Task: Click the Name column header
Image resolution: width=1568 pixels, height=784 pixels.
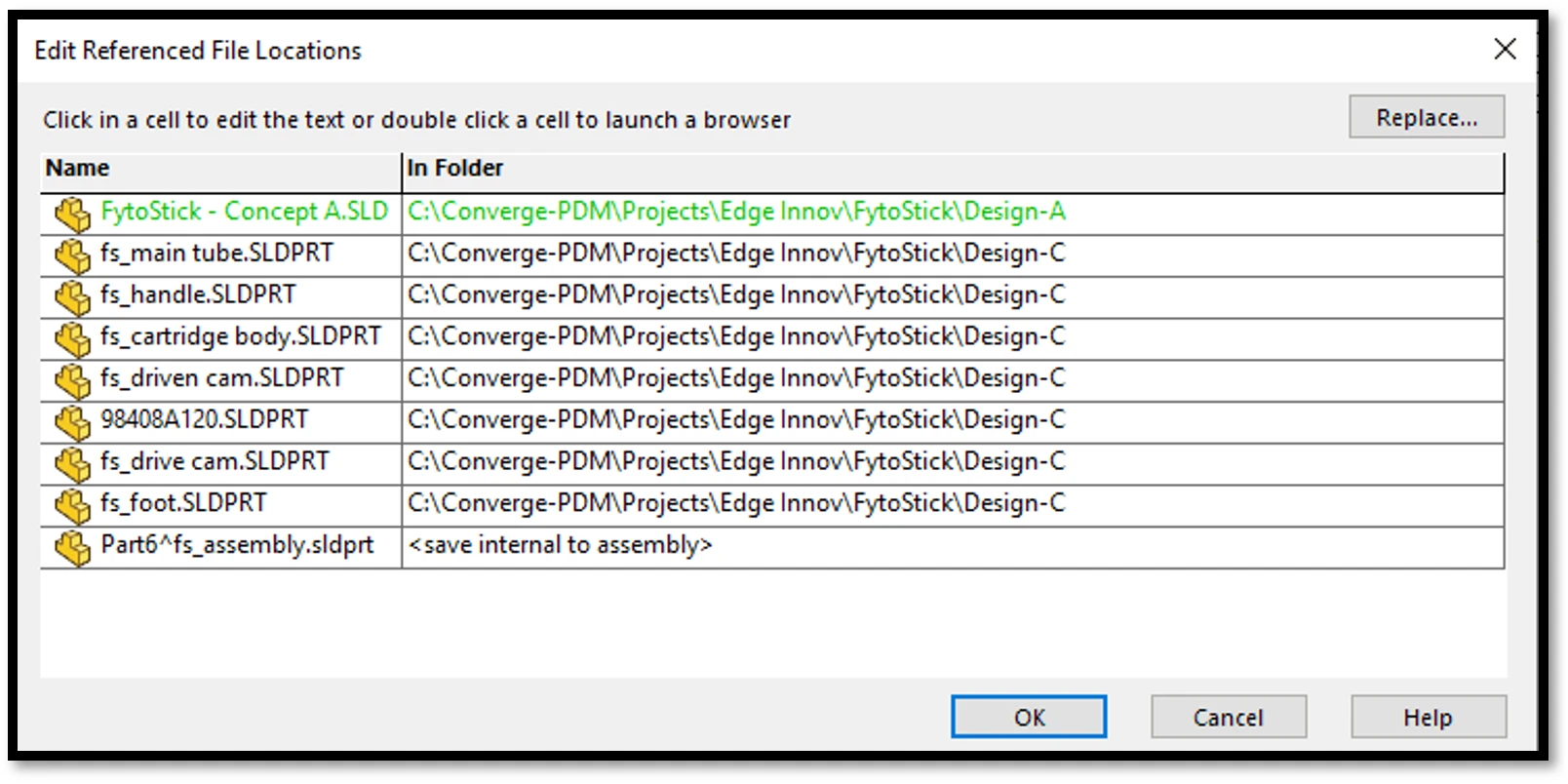Action: [220, 169]
